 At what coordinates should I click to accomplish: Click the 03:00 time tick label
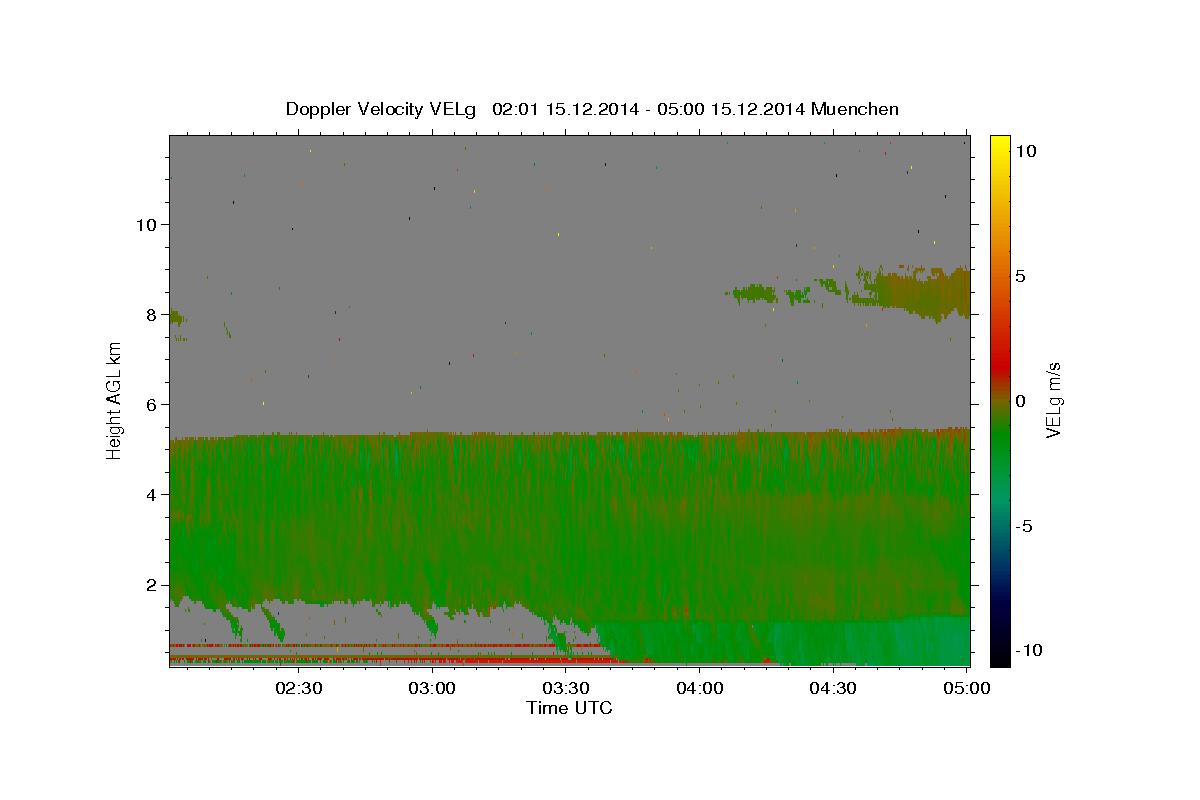point(433,688)
